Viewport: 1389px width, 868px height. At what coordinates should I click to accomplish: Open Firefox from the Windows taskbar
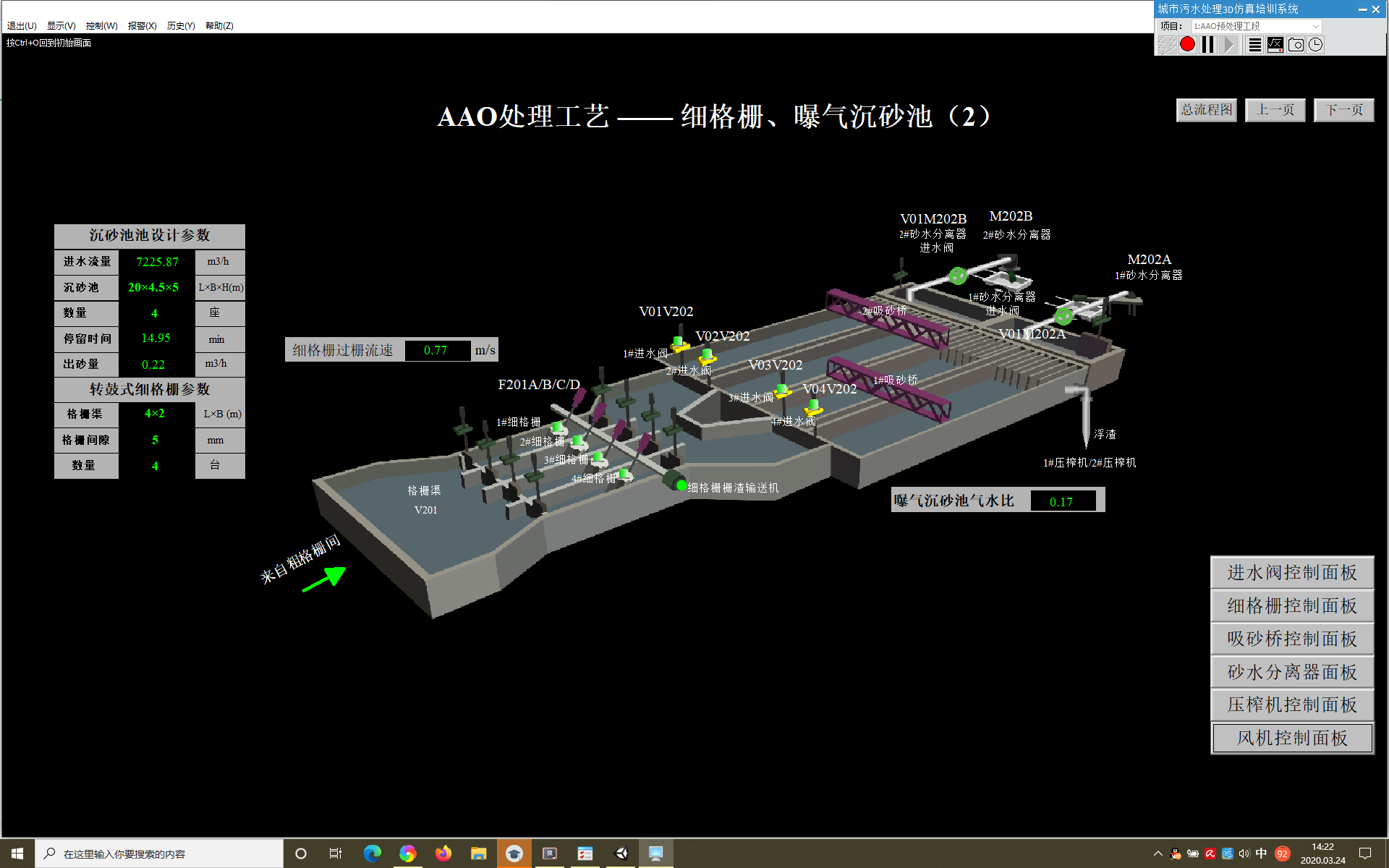[443, 854]
